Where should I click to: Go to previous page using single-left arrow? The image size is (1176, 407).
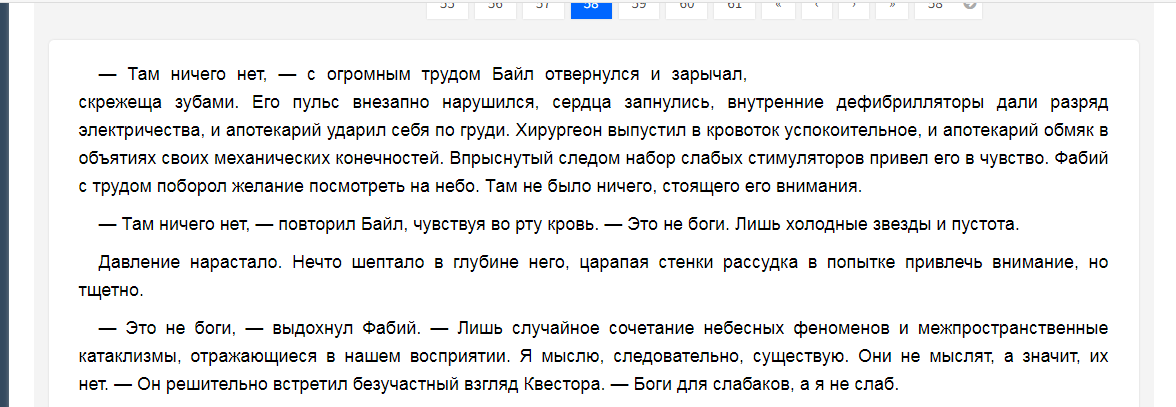click(x=816, y=6)
